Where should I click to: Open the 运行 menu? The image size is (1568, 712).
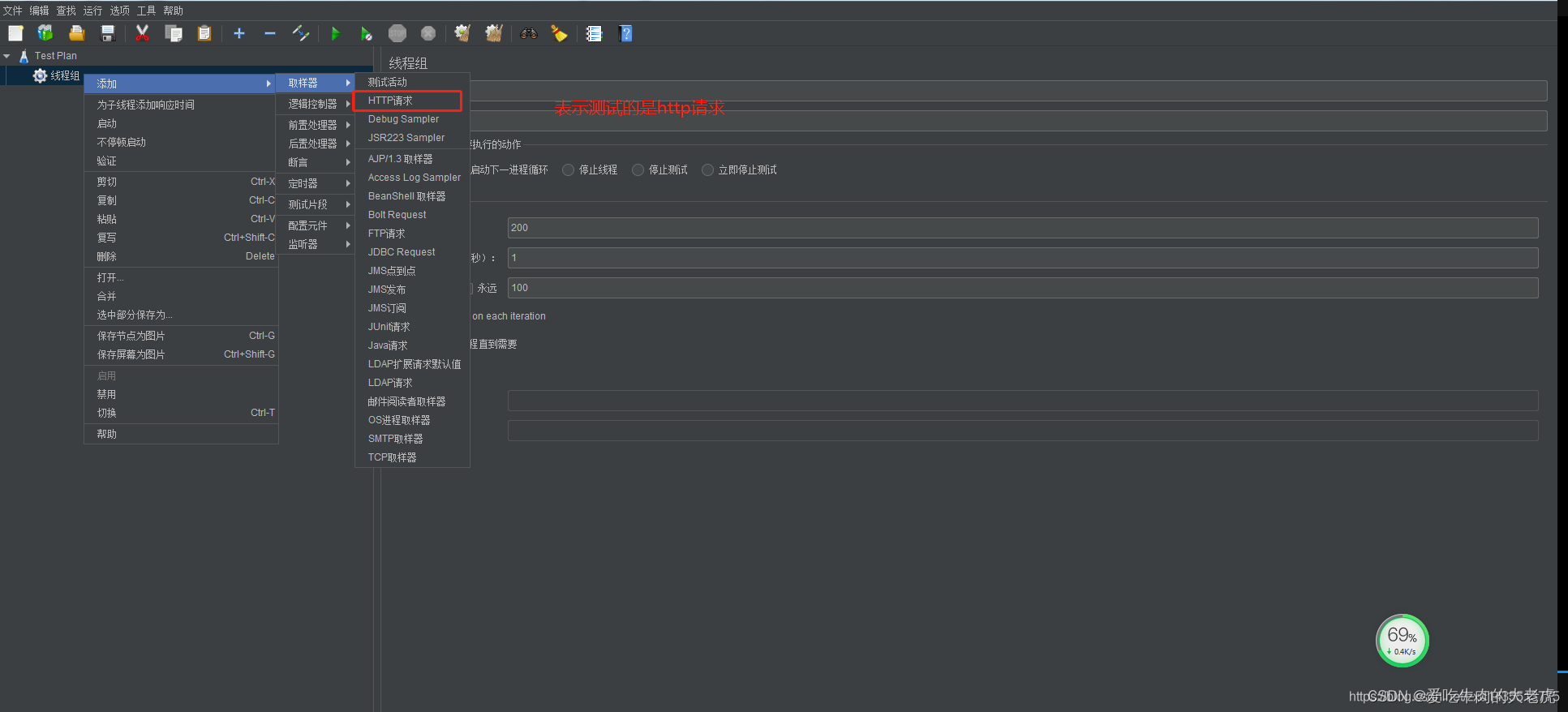point(92,11)
